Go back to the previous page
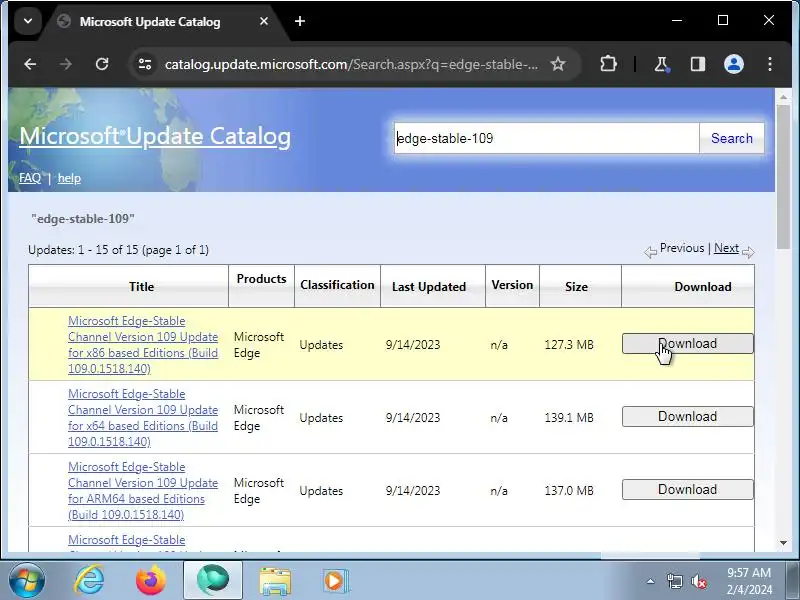 [x=30, y=64]
